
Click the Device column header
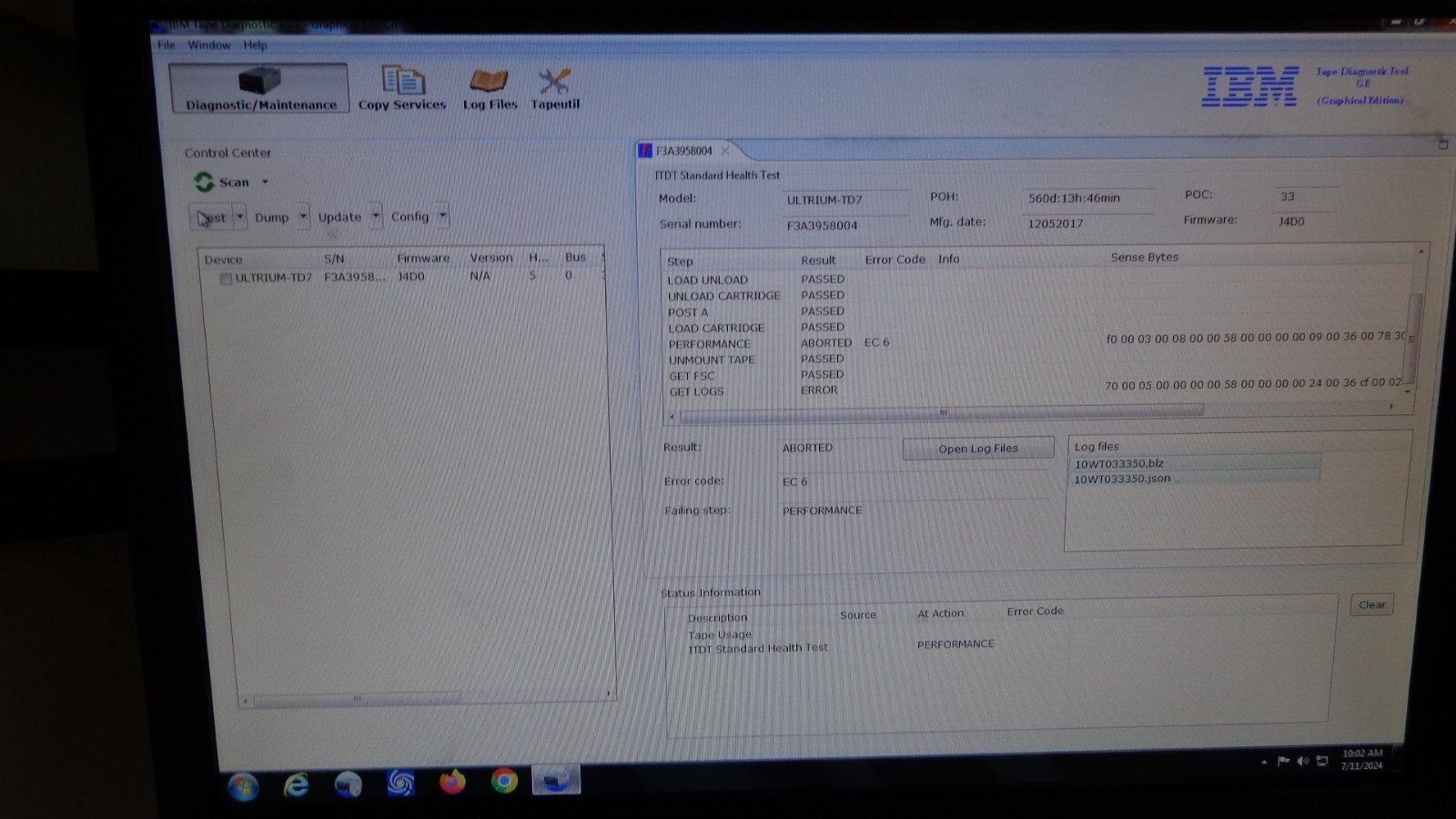(223, 259)
